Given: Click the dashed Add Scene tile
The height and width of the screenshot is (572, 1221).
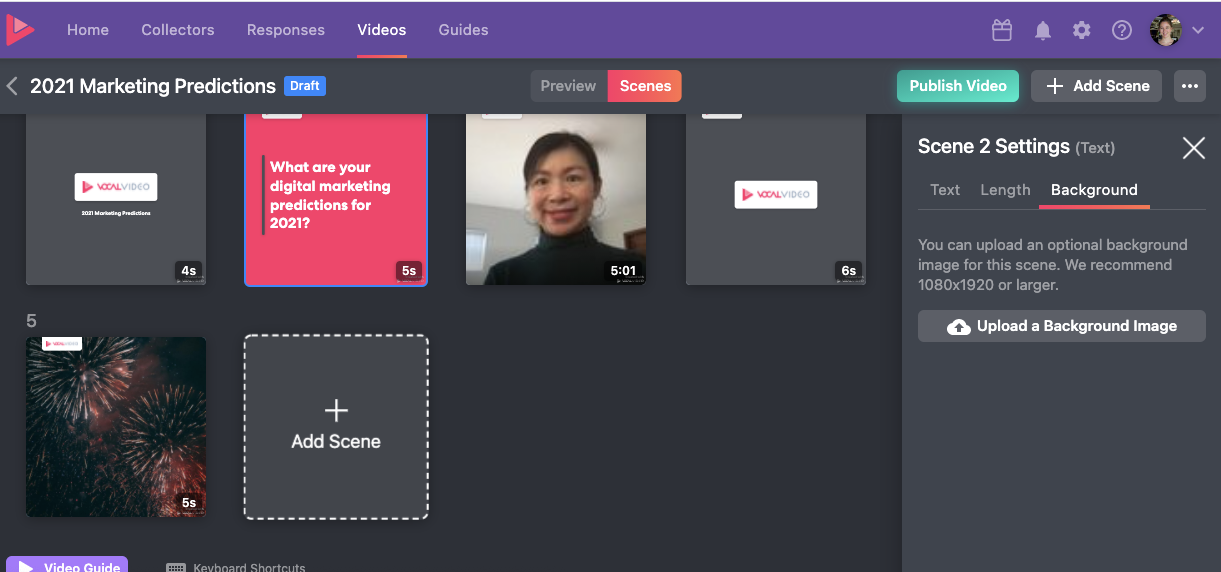Looking at the screenshot, I should pos(336,427).
